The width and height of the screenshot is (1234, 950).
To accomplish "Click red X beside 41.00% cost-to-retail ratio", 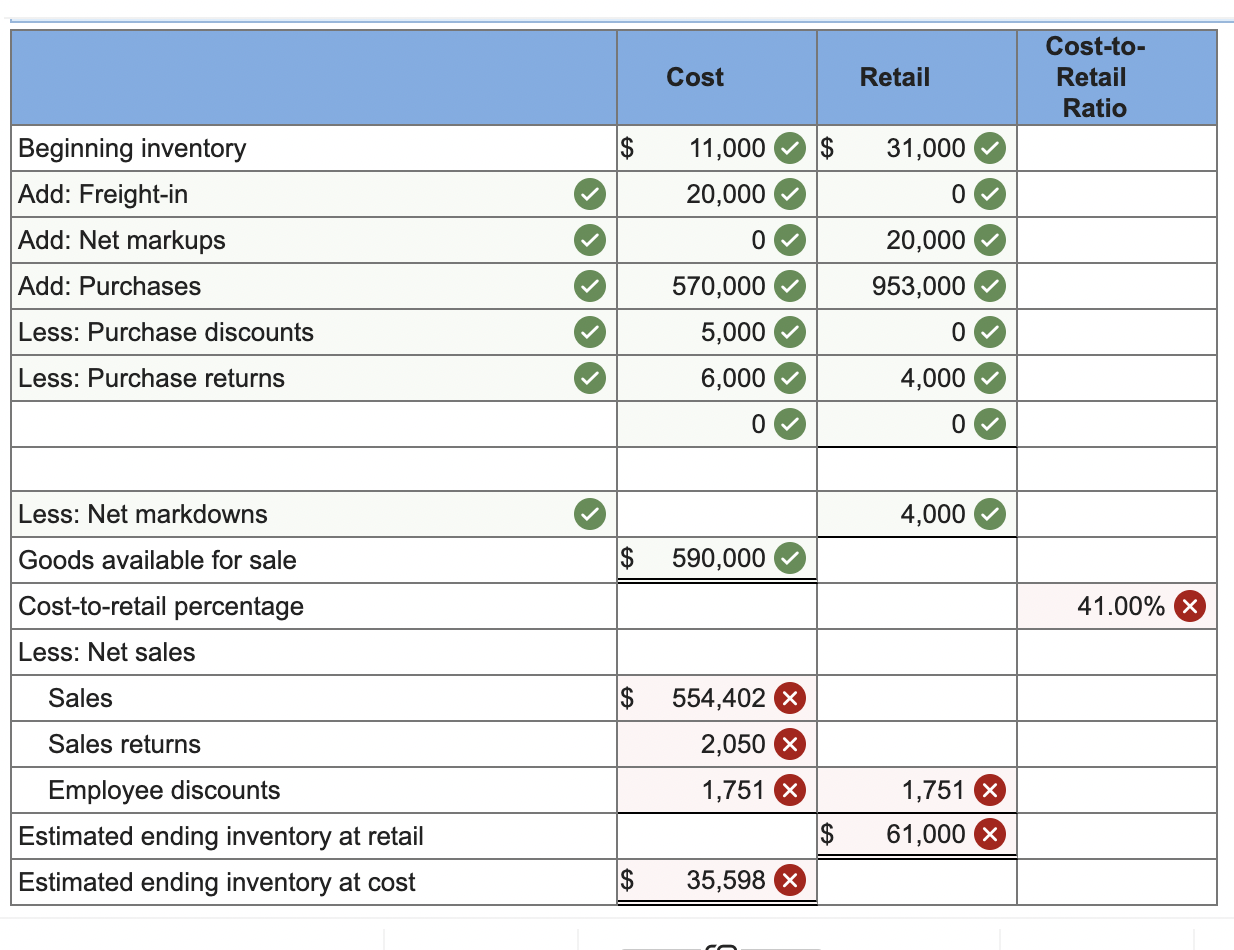I will (x=1189, y=606).
